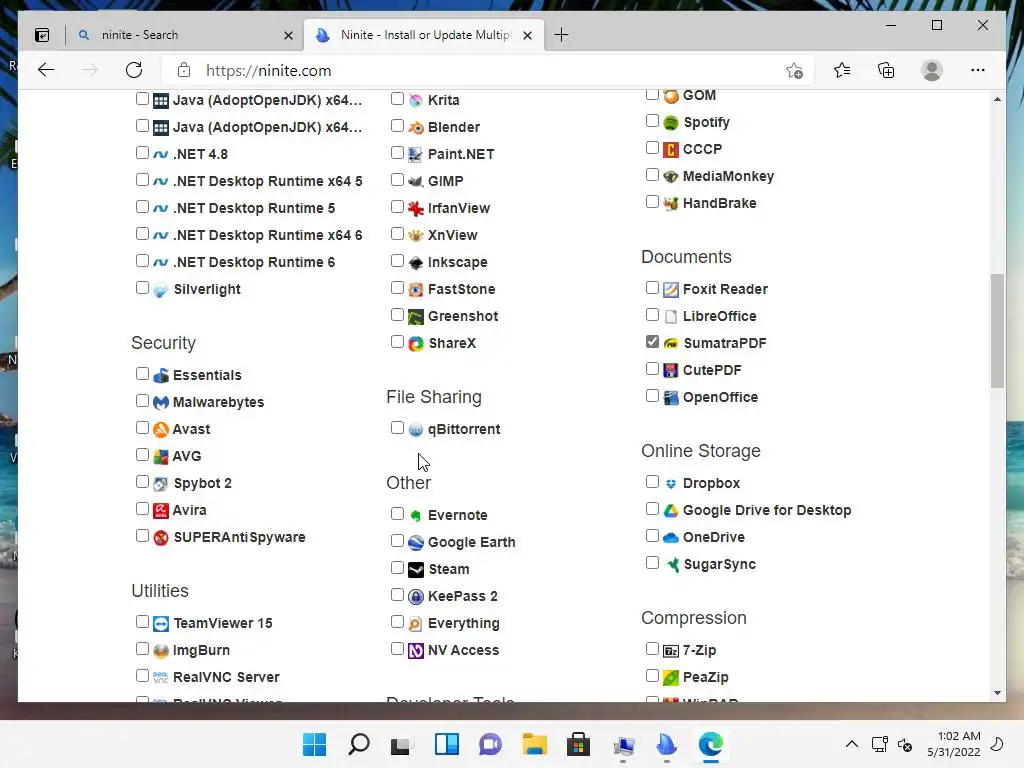
Task: Click the Krita app icon
Action: coord(416,101)
